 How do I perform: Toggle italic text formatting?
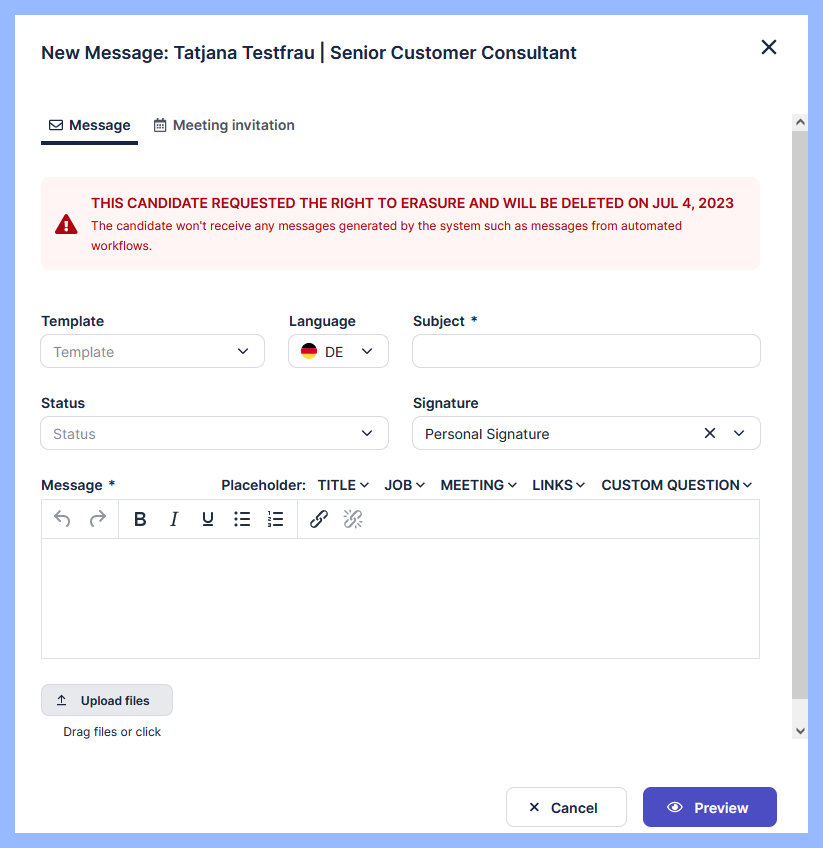tap(174, 519)
